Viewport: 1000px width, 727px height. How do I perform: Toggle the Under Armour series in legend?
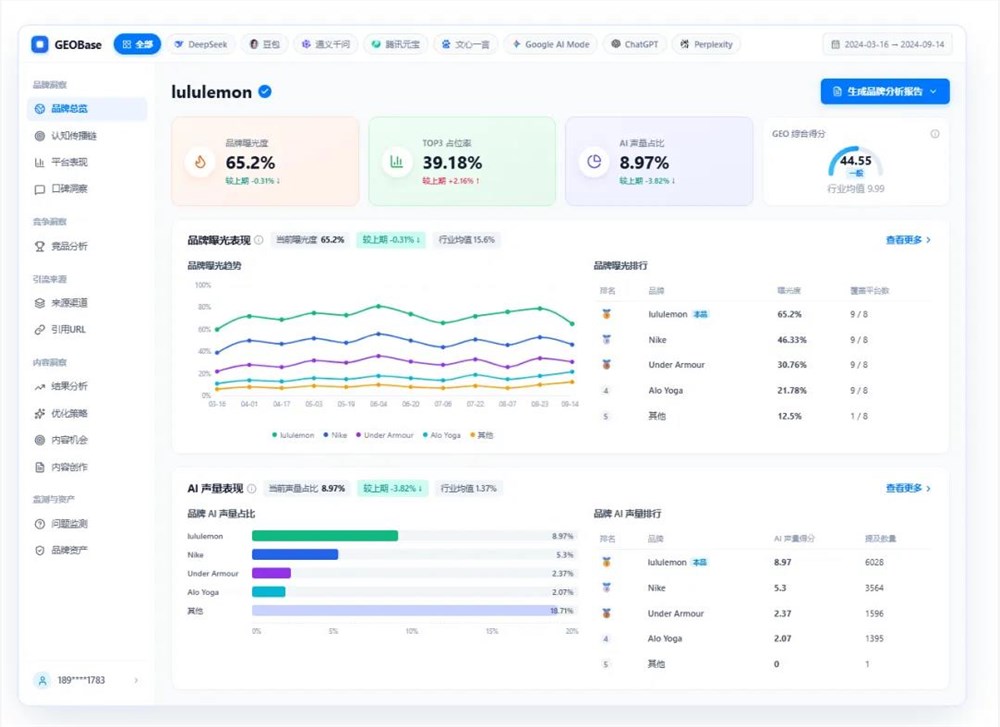385,435
